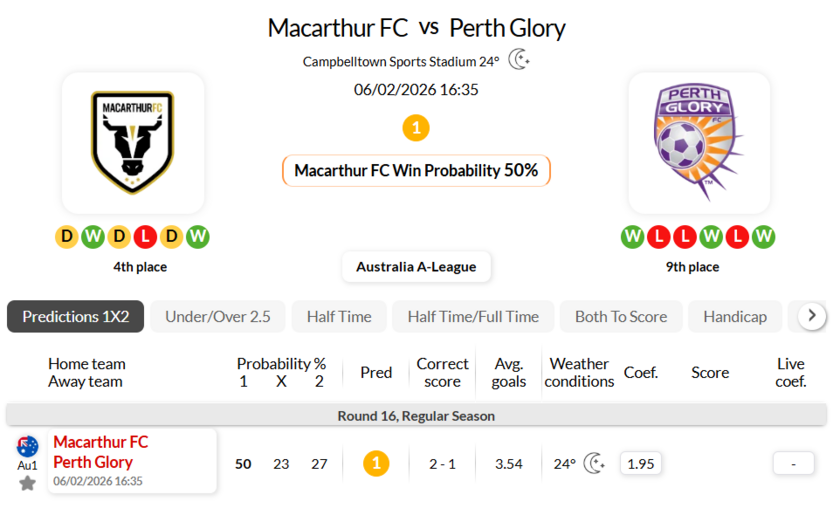Click the favorite star icon for this match
The image size is (840, 515).
point(27,483)
